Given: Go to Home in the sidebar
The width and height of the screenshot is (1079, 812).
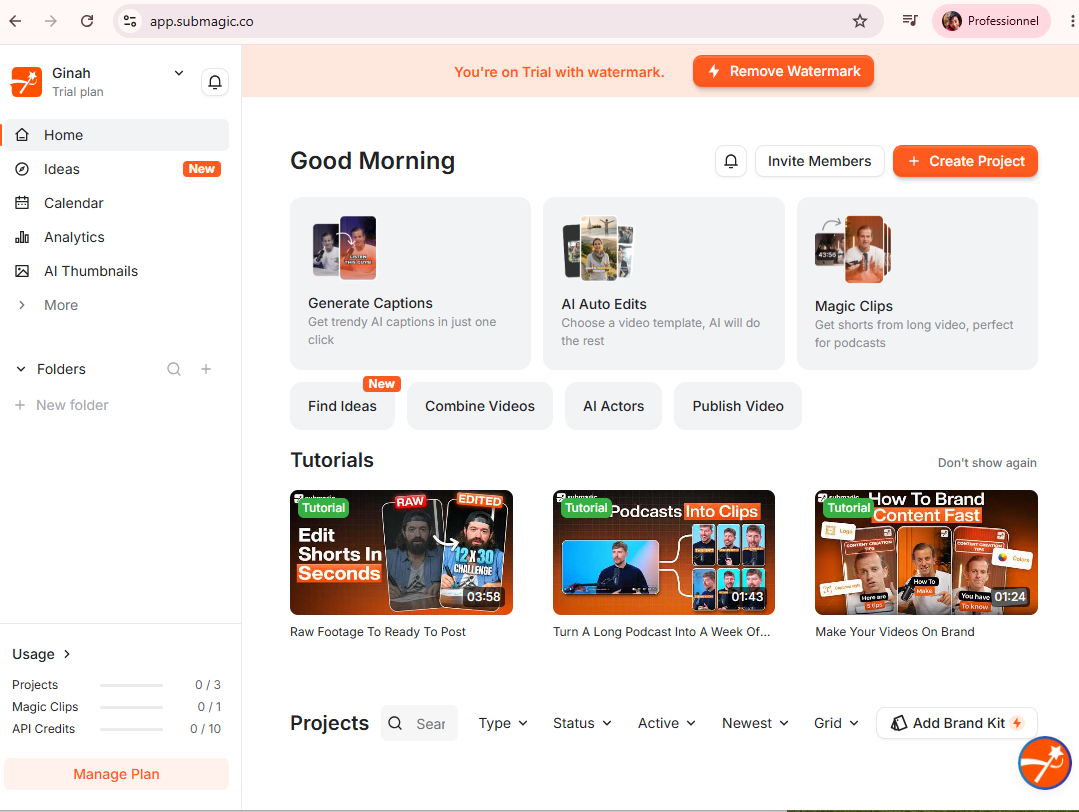Looking at the screenshot, I should point(116,135).
